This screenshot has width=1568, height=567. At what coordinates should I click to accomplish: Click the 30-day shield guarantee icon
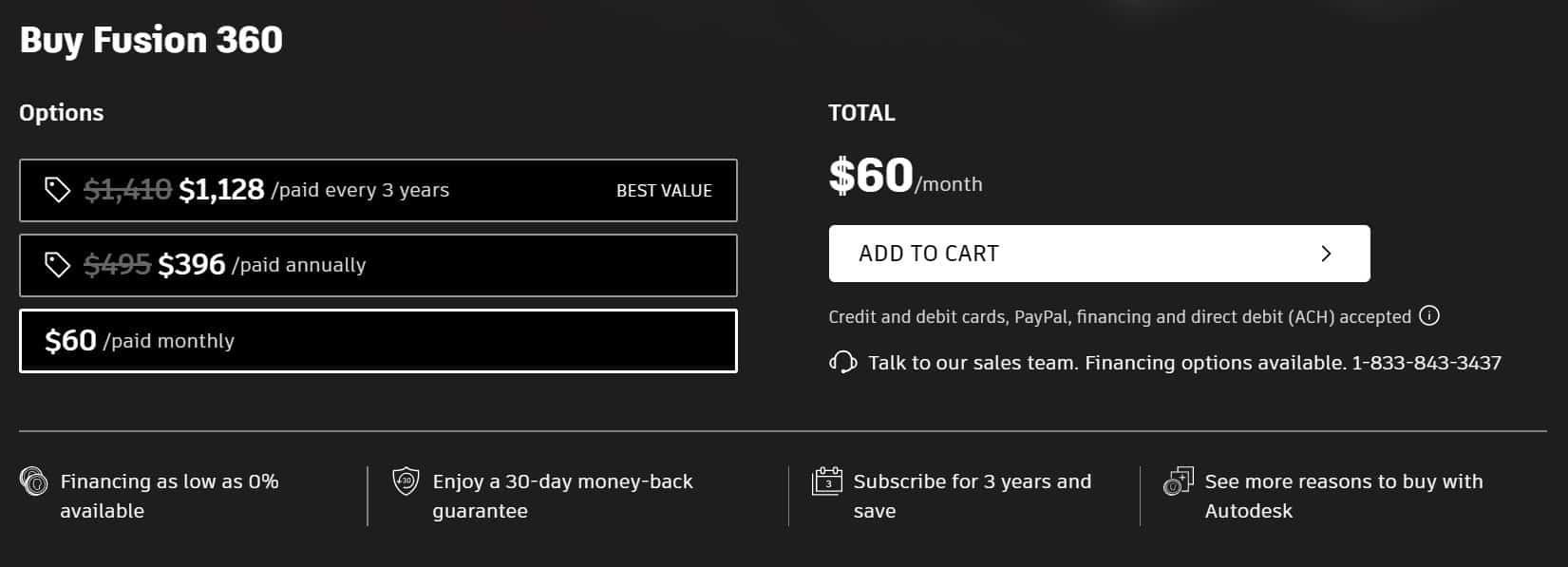point(406,482)
